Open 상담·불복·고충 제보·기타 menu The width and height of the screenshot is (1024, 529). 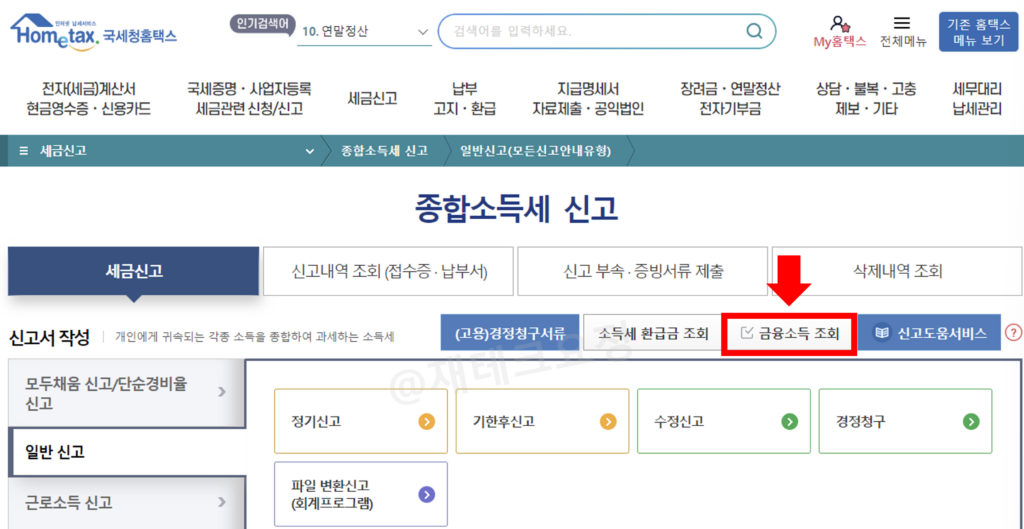[866, 99]
